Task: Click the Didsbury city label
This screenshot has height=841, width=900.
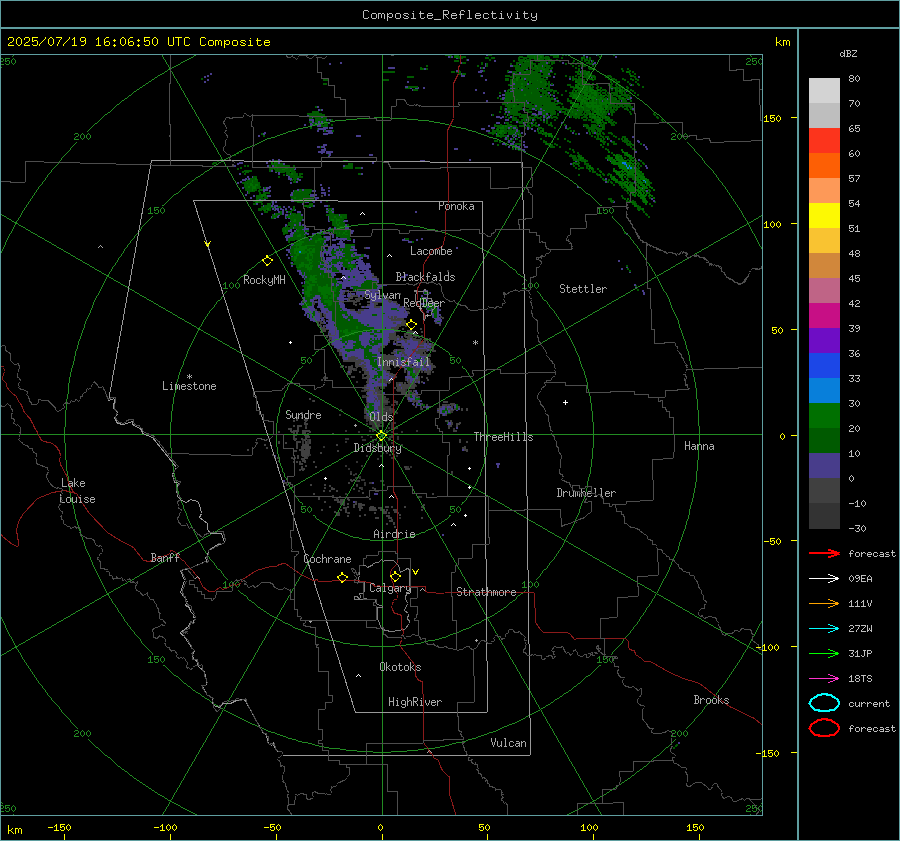Action: coord(377,448)
